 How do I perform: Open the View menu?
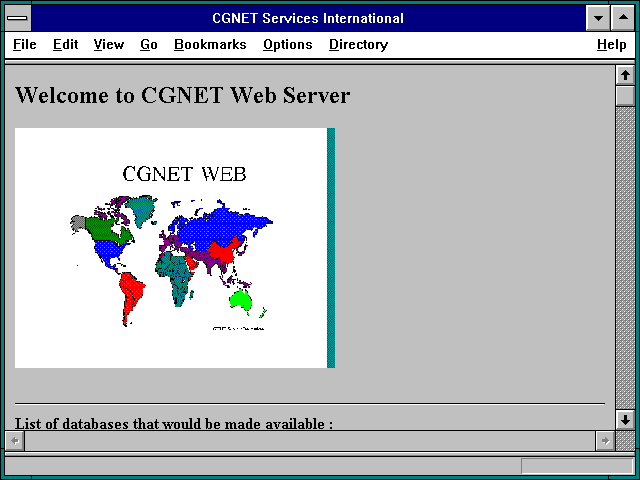point(109,44)
